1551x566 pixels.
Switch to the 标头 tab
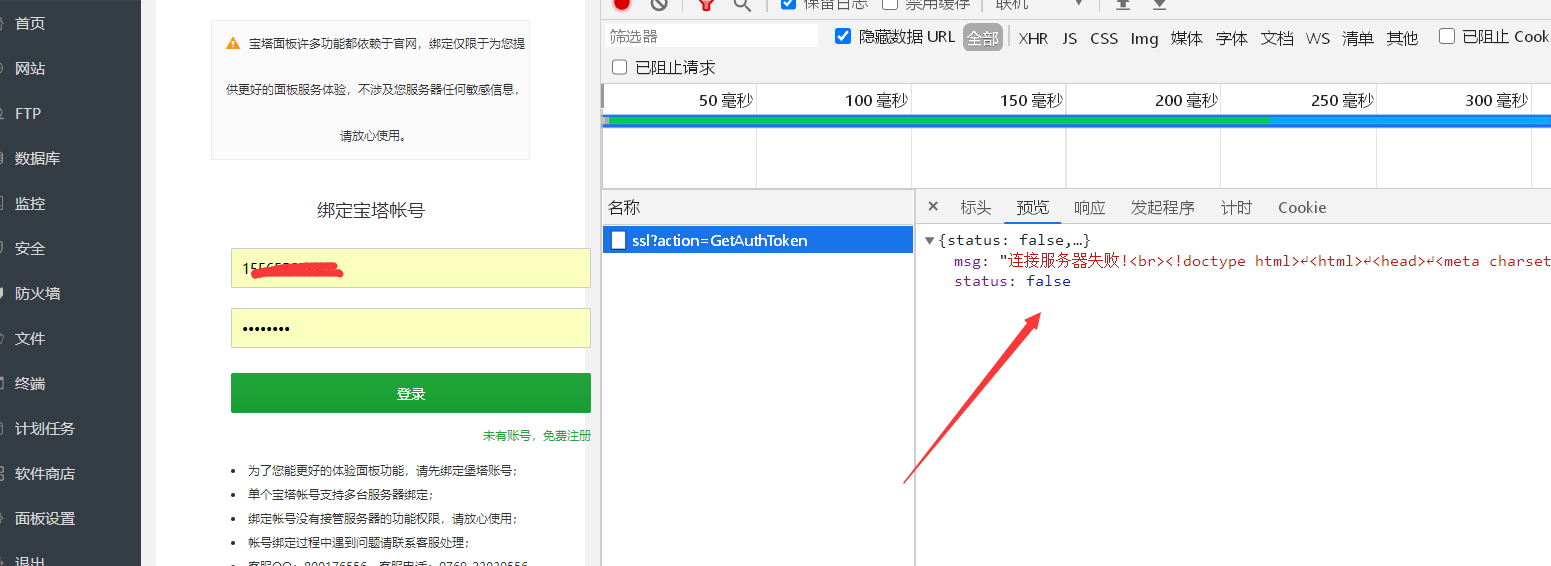[x=976, y=207]
